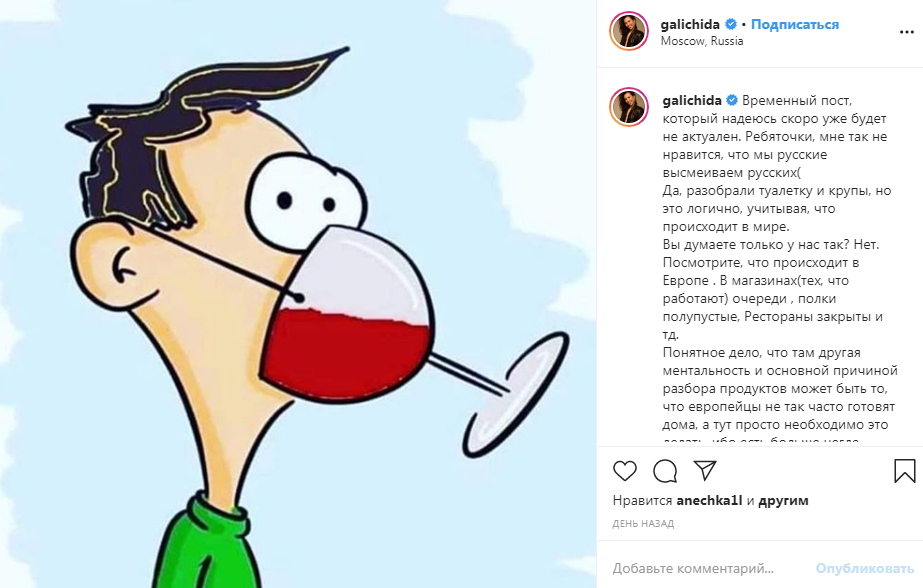Open the Moscow, Russia location link

pyautogui.click(x=702, y=41)
